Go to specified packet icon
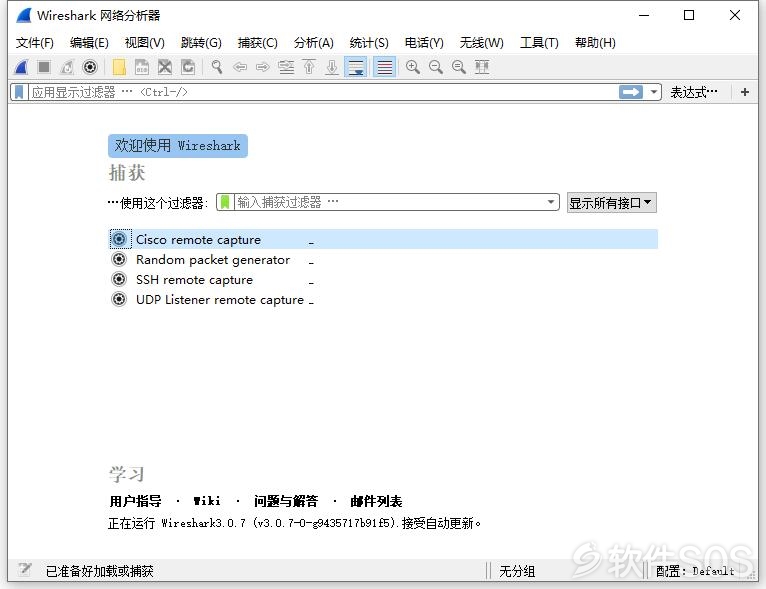The height and width of the screenshot is (589, 766). click(286, 67)
